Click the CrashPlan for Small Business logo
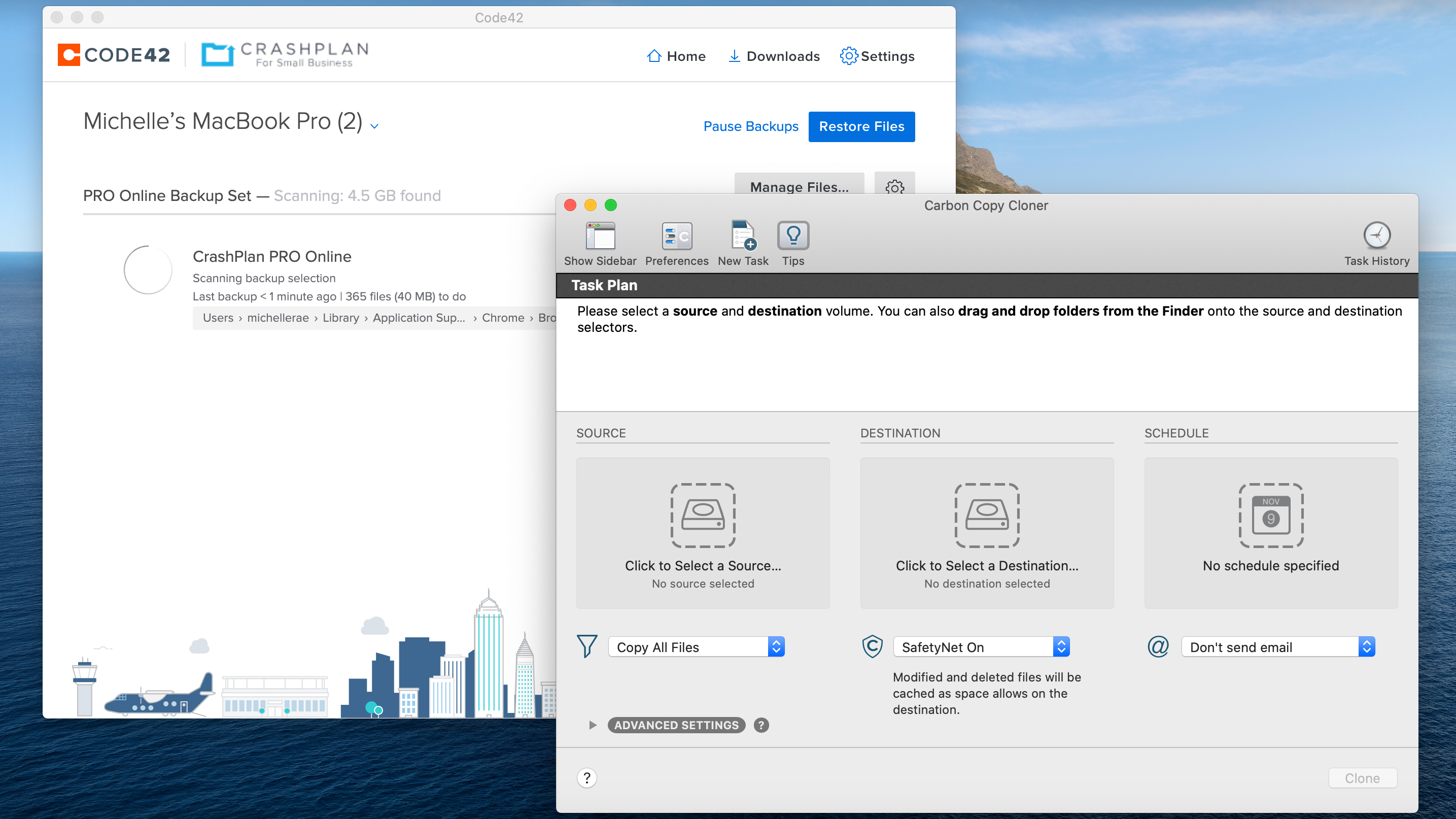This screenshot has width=1456, height=819. [x=285, y=55]
